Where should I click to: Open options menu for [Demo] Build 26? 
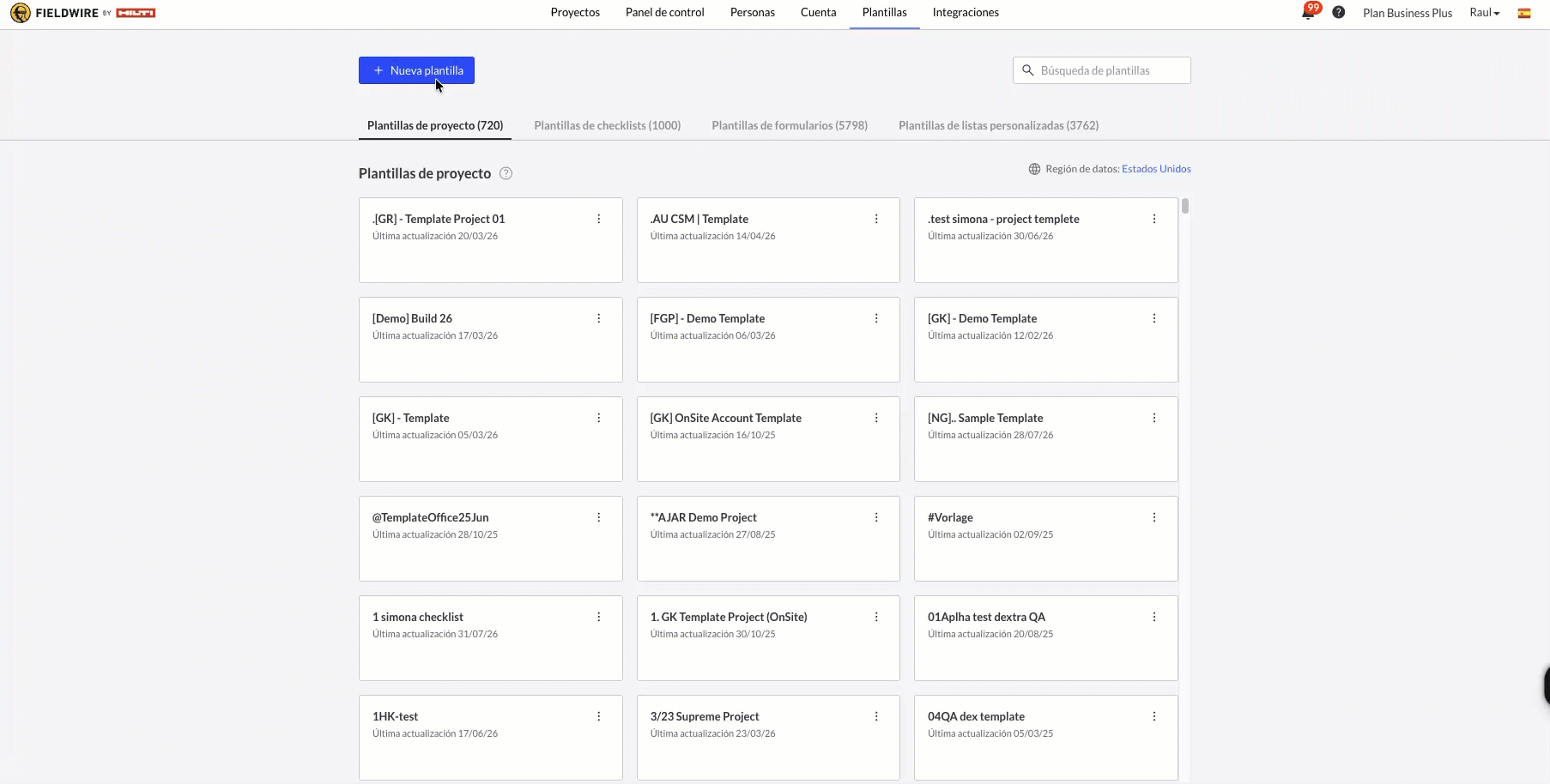click(599, 318)
